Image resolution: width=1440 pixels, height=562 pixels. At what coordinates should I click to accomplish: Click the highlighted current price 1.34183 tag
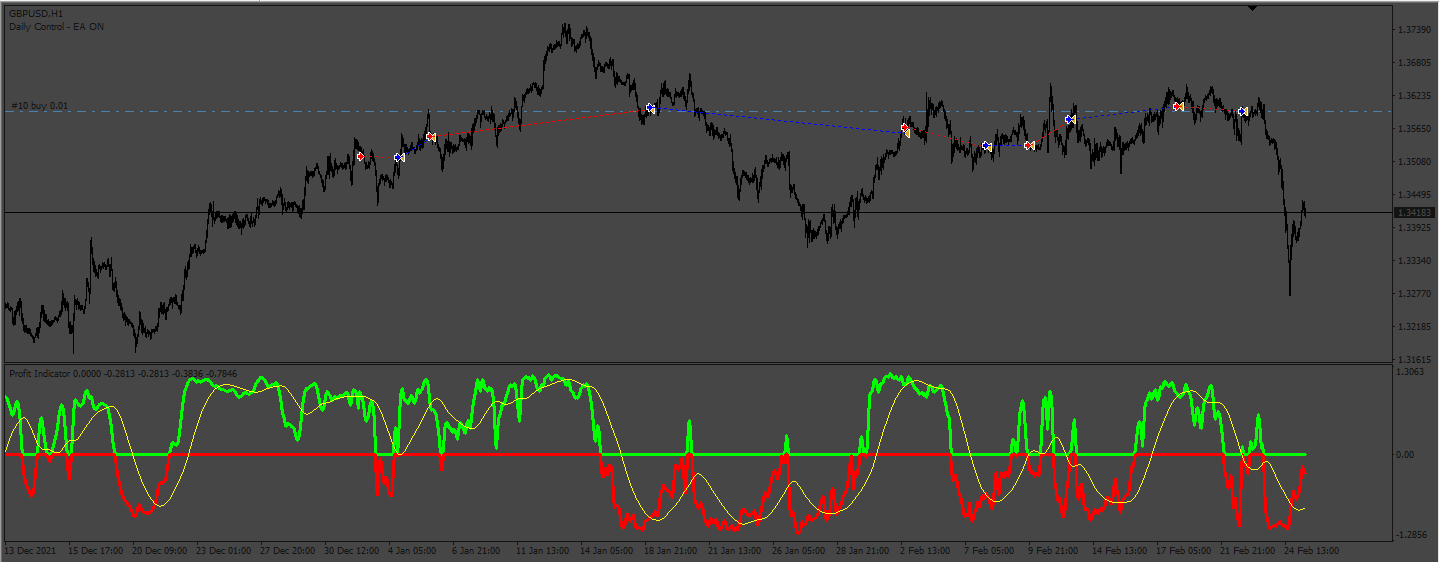pos(1416,212)
